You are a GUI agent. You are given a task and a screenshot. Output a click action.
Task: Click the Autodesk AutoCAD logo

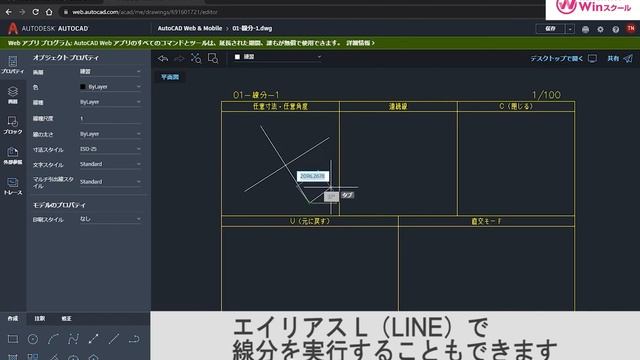[48, 29]
